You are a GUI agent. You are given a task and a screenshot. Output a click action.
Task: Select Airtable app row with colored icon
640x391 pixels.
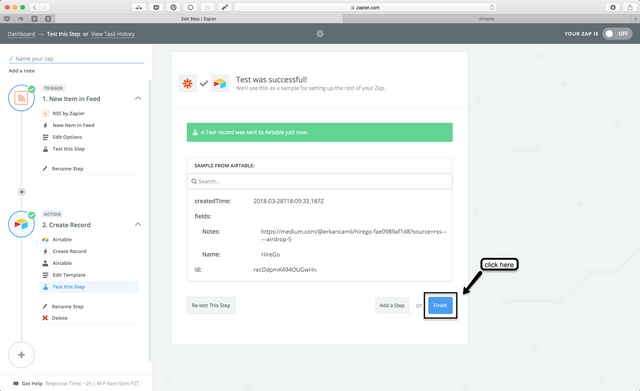tap(62, 240)
